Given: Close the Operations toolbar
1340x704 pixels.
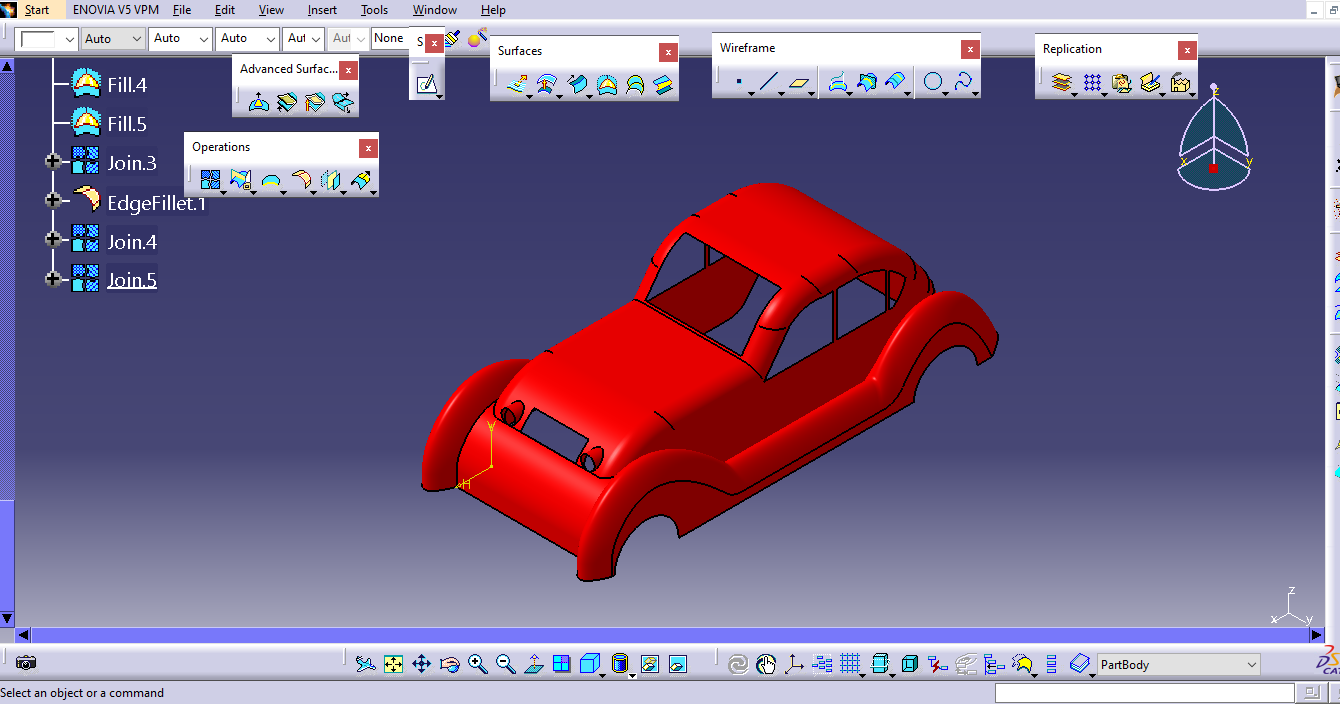Looking at the screenshot, I should [368, 148].
